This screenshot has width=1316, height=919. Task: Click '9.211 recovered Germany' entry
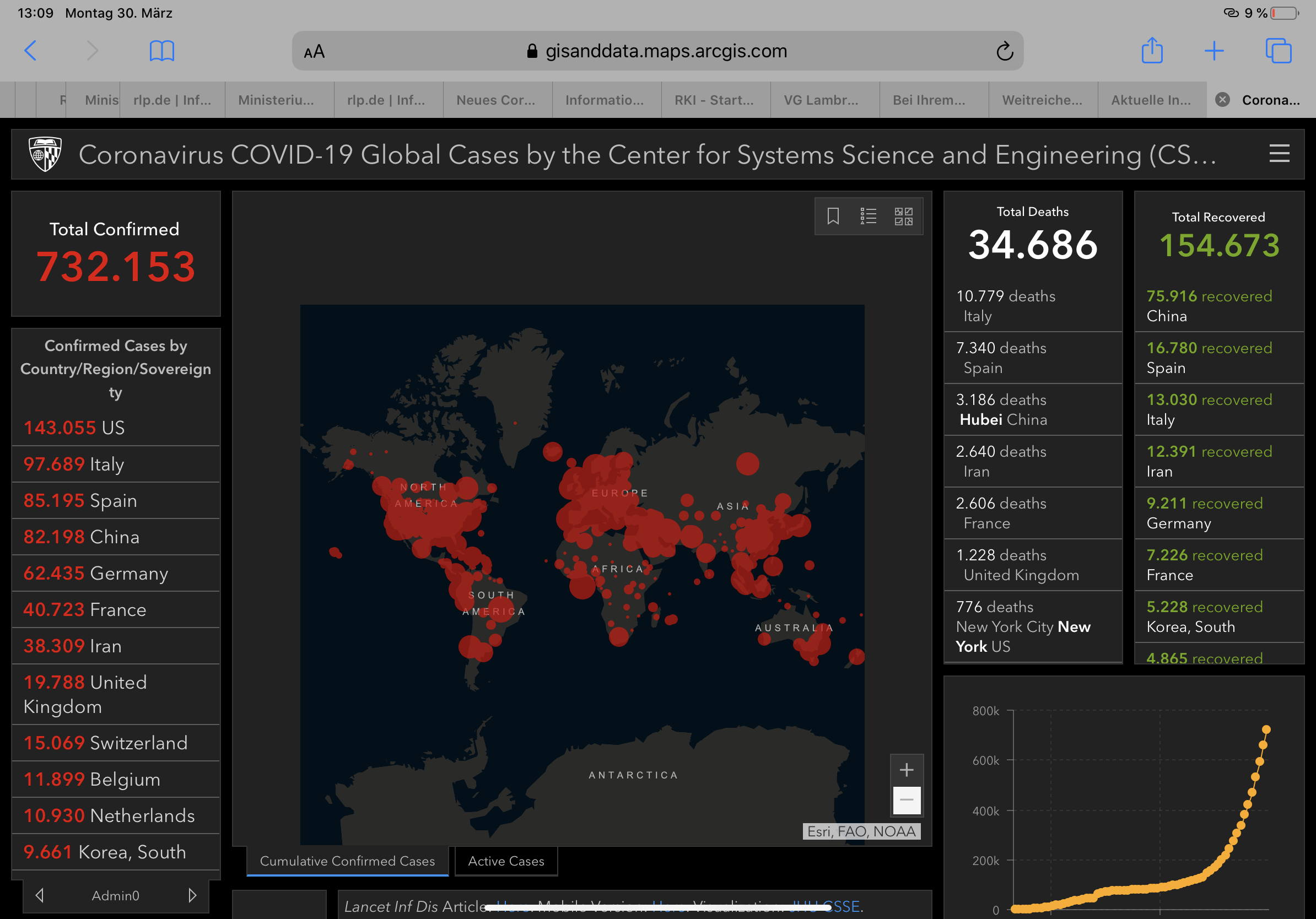pyautogui.click(x=1219, y=513)
